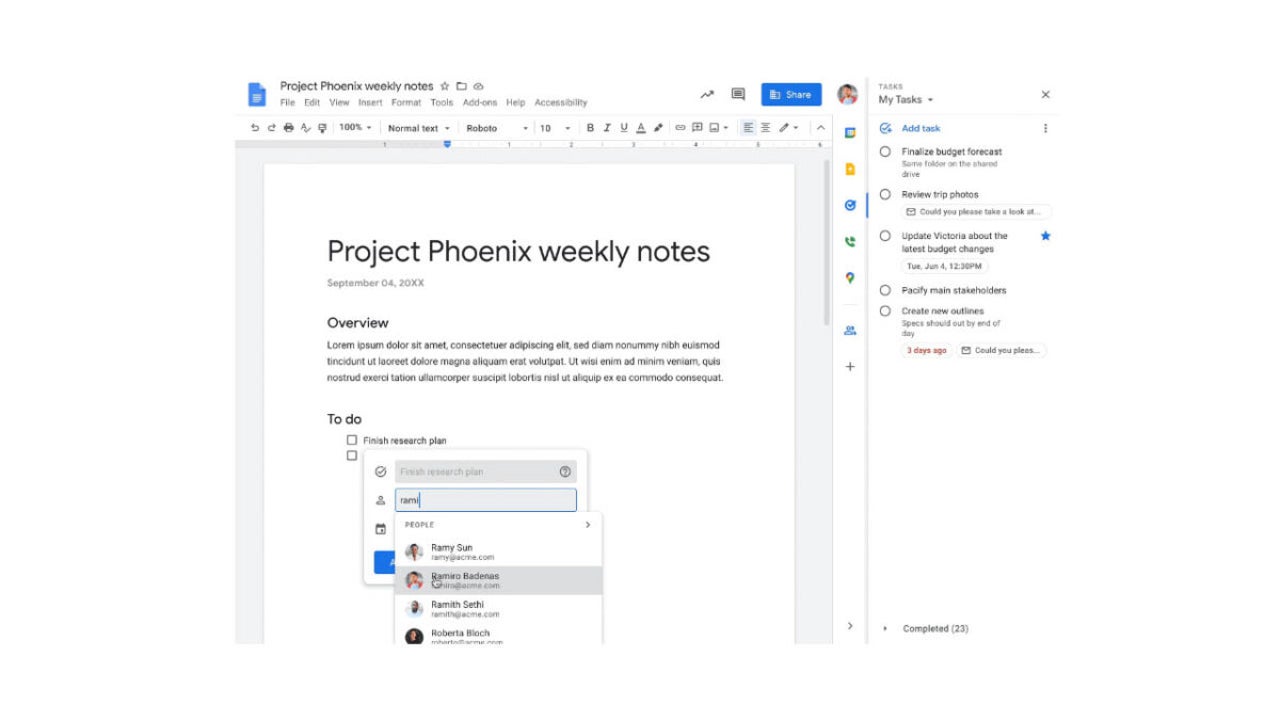
Task: Open the Normal text style dropdown
Action: 418,128
